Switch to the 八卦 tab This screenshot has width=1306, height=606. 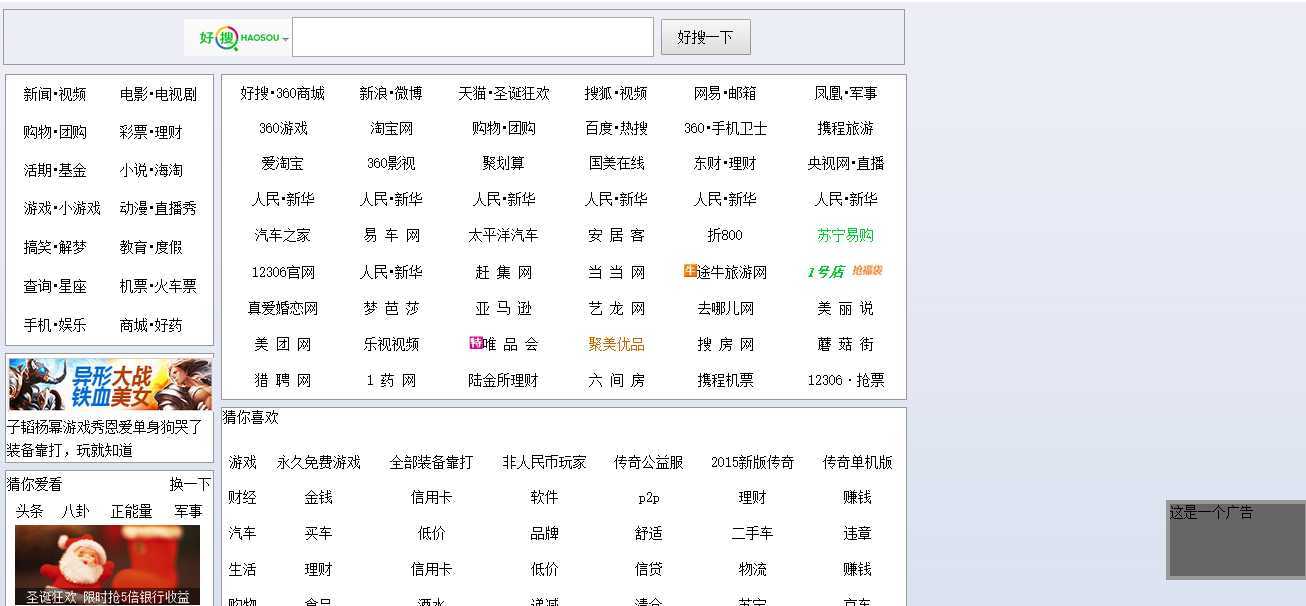tap(75, 511)
